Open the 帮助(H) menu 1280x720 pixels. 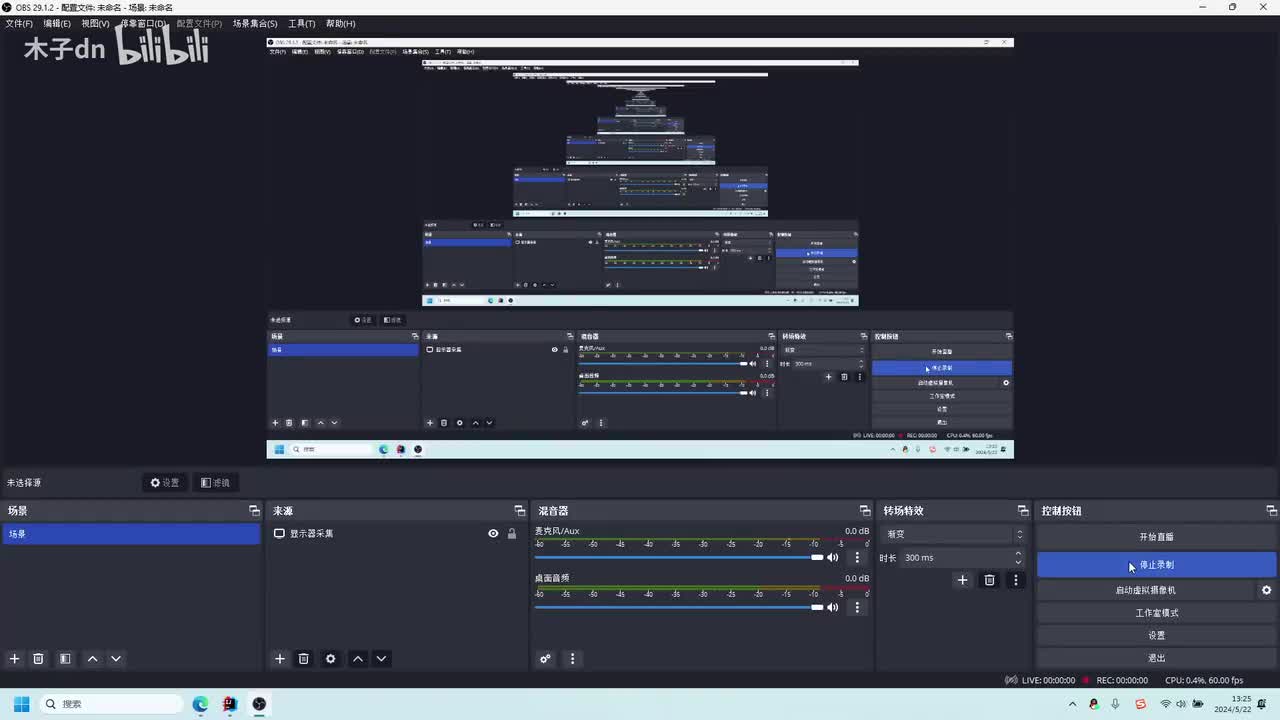(340, 23)
